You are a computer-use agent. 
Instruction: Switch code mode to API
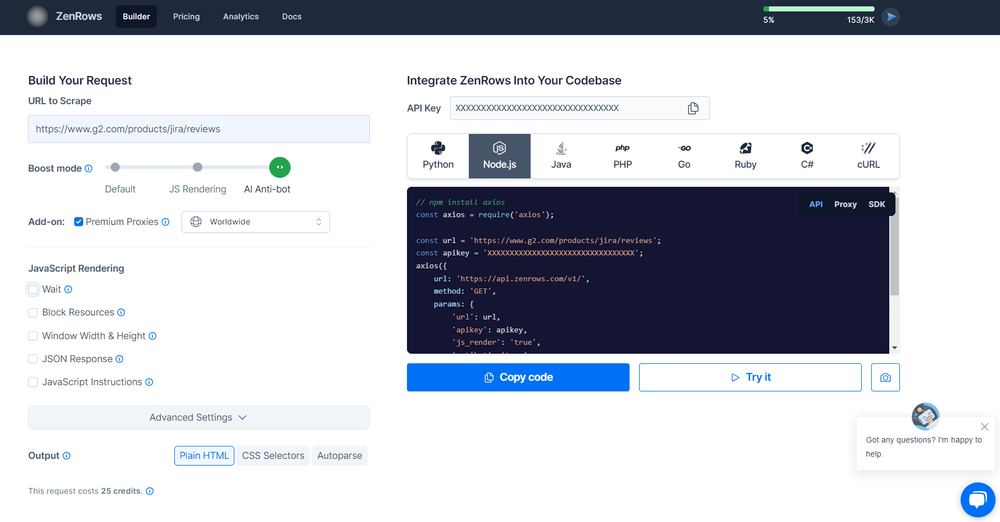tap(816, 204)
